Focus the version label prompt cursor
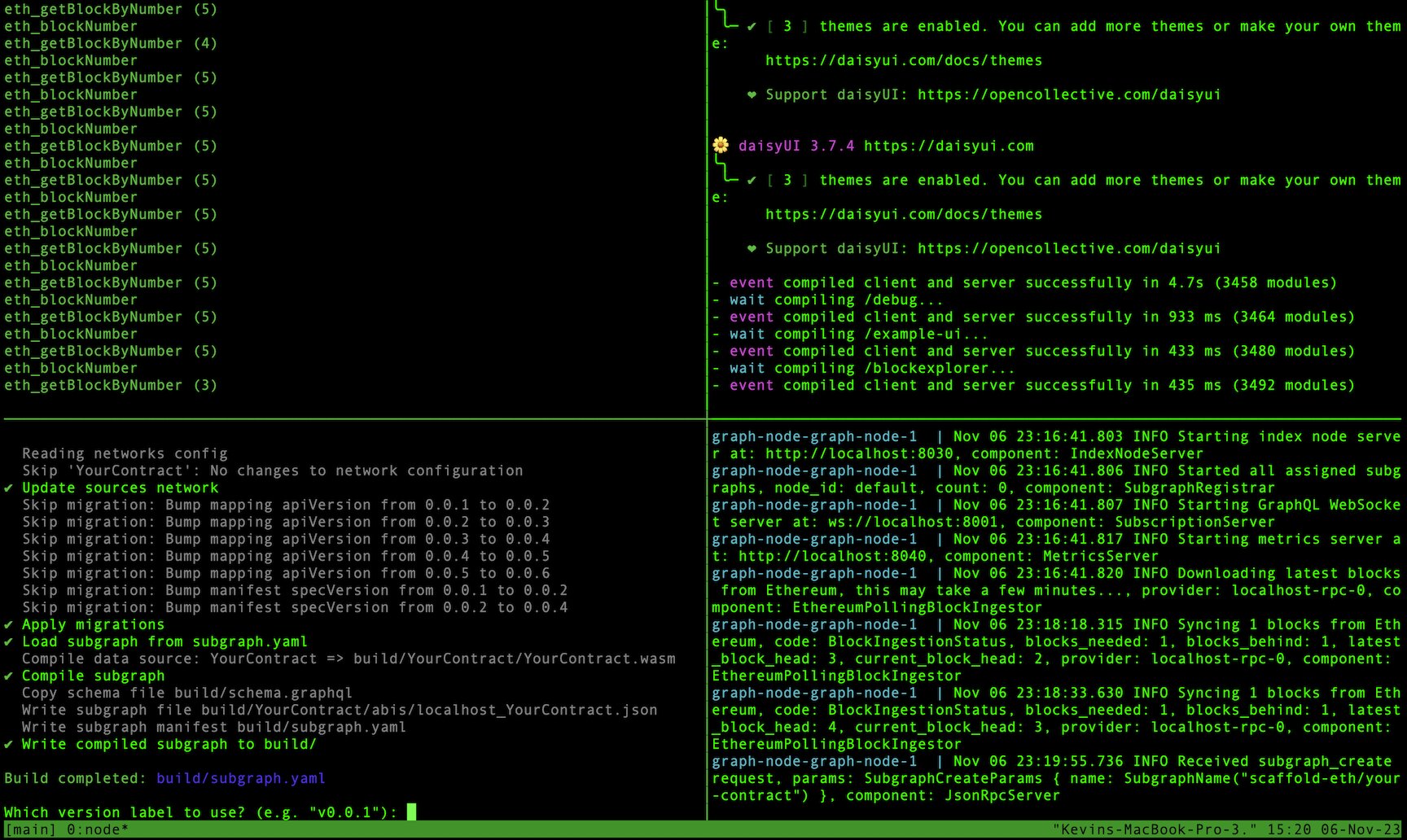Image resolution: width=1407 pixels, height=840 pixels. [411, 812]
